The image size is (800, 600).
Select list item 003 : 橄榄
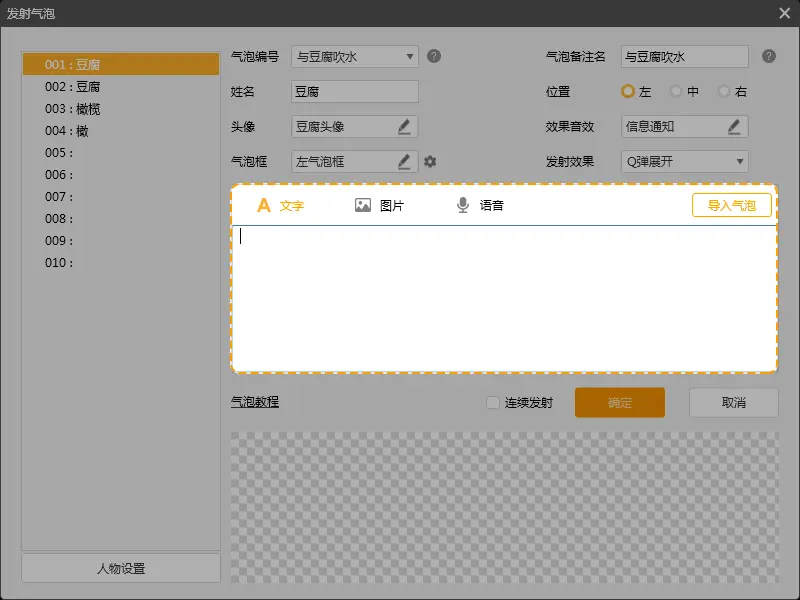[x=73, y=109]
